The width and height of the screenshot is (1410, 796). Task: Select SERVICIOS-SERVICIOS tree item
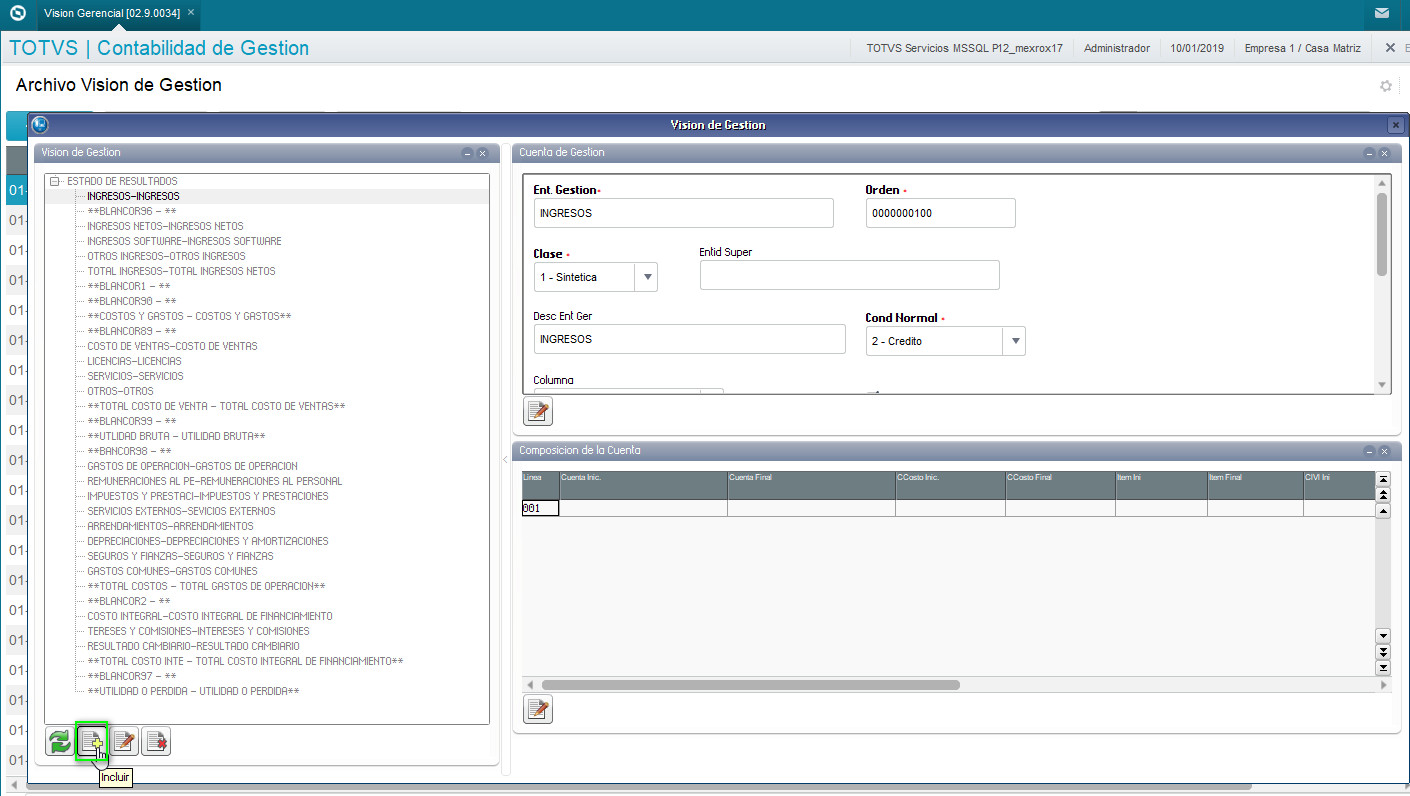[135, 376]
